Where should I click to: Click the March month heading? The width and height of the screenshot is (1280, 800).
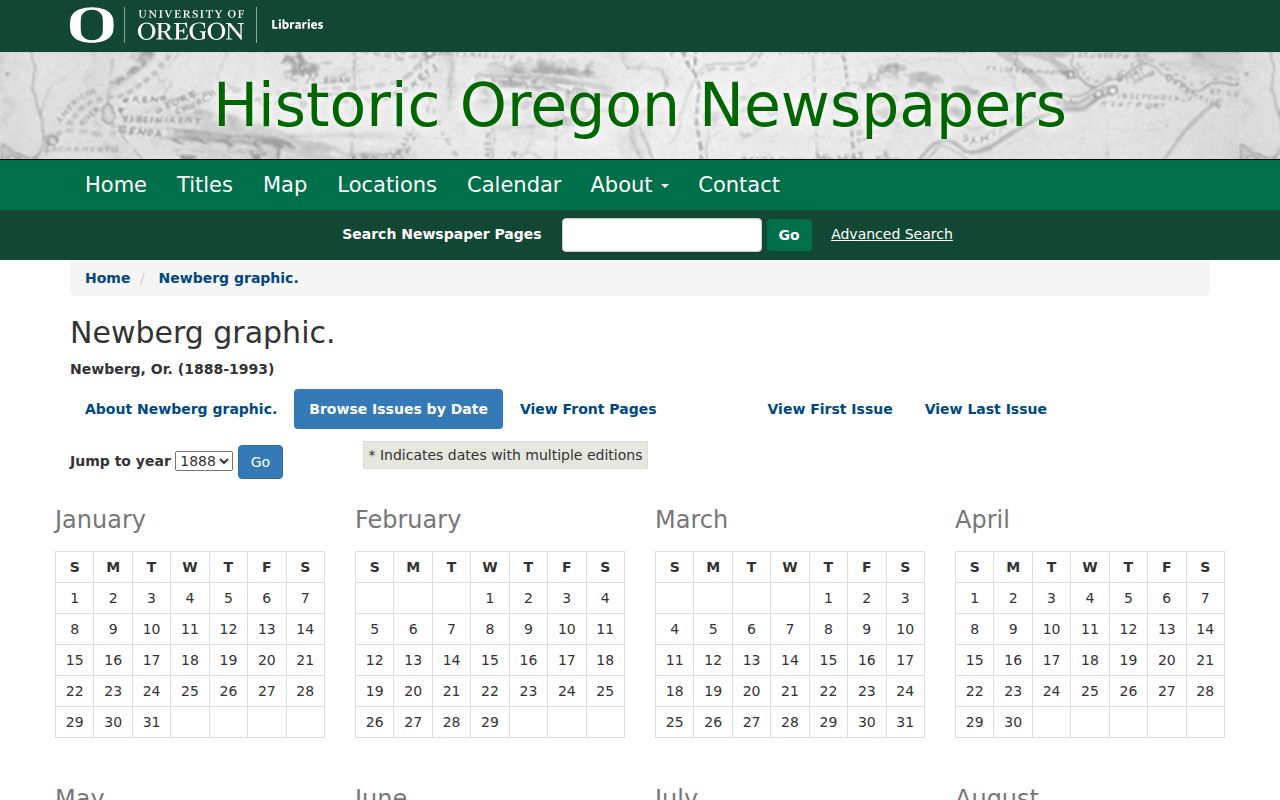pyautogui.click(x=691, y=520)
